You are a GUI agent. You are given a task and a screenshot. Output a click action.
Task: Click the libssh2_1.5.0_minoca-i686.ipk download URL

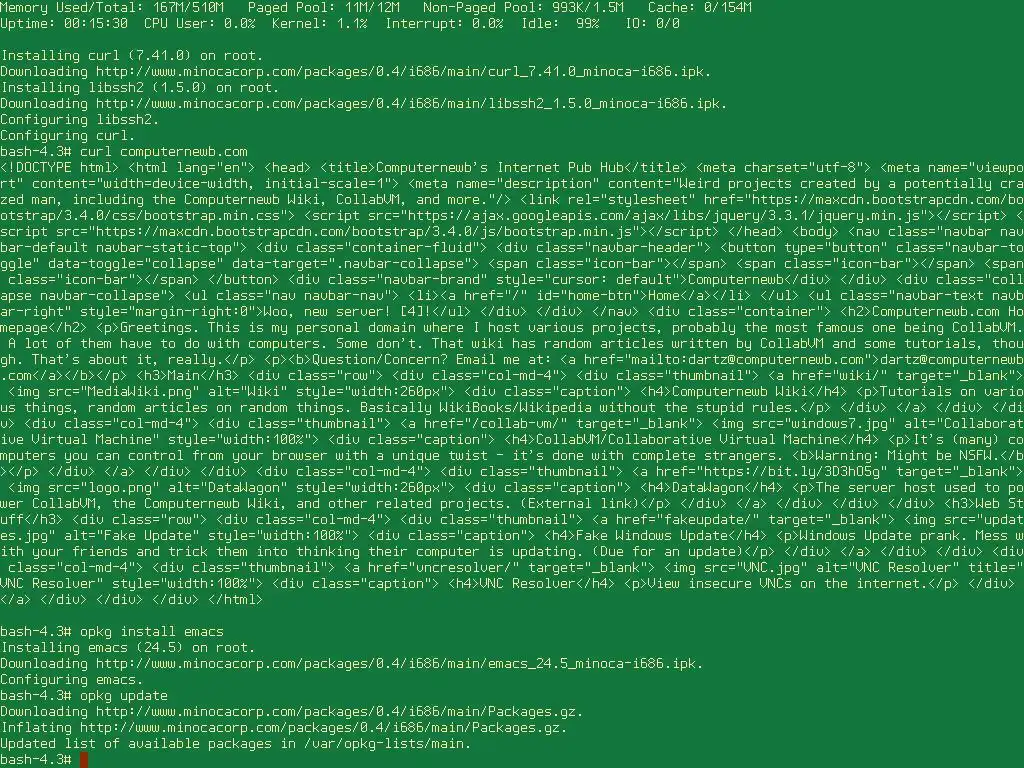tap(411, 104)
